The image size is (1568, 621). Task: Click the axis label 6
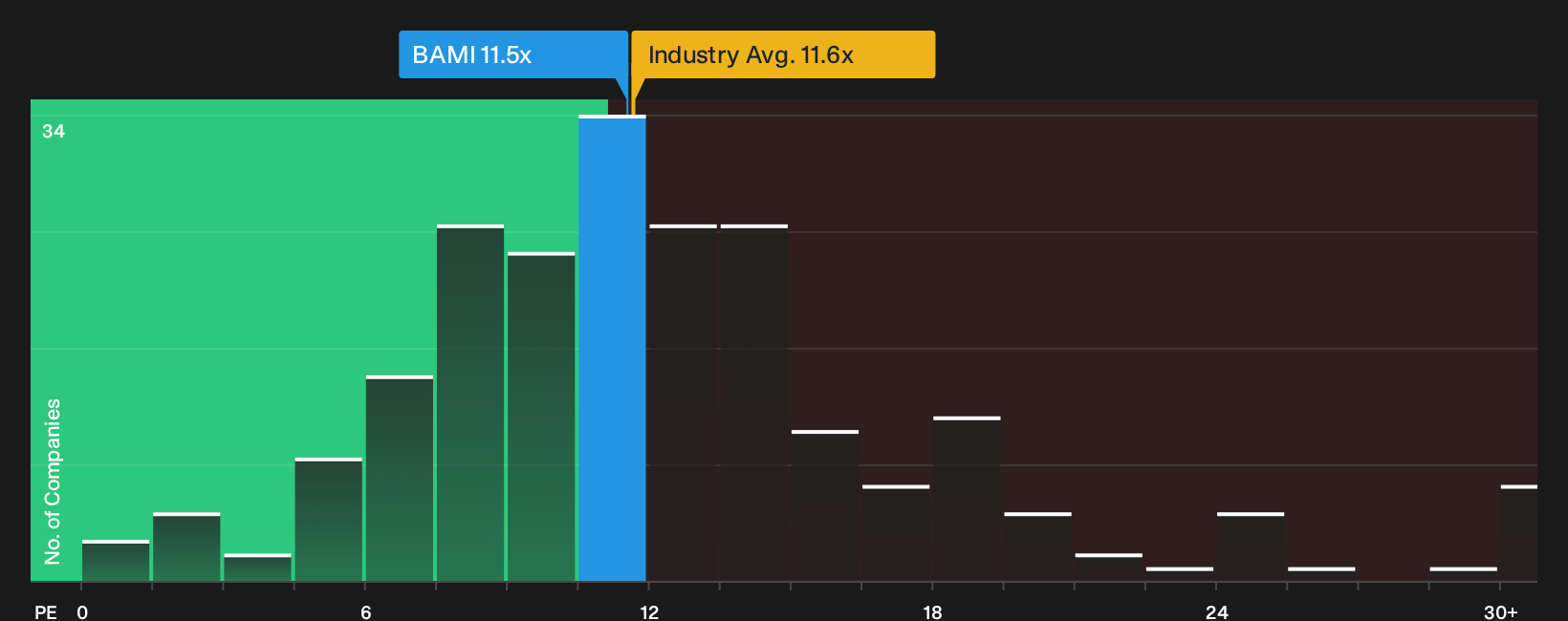point(366,611)
